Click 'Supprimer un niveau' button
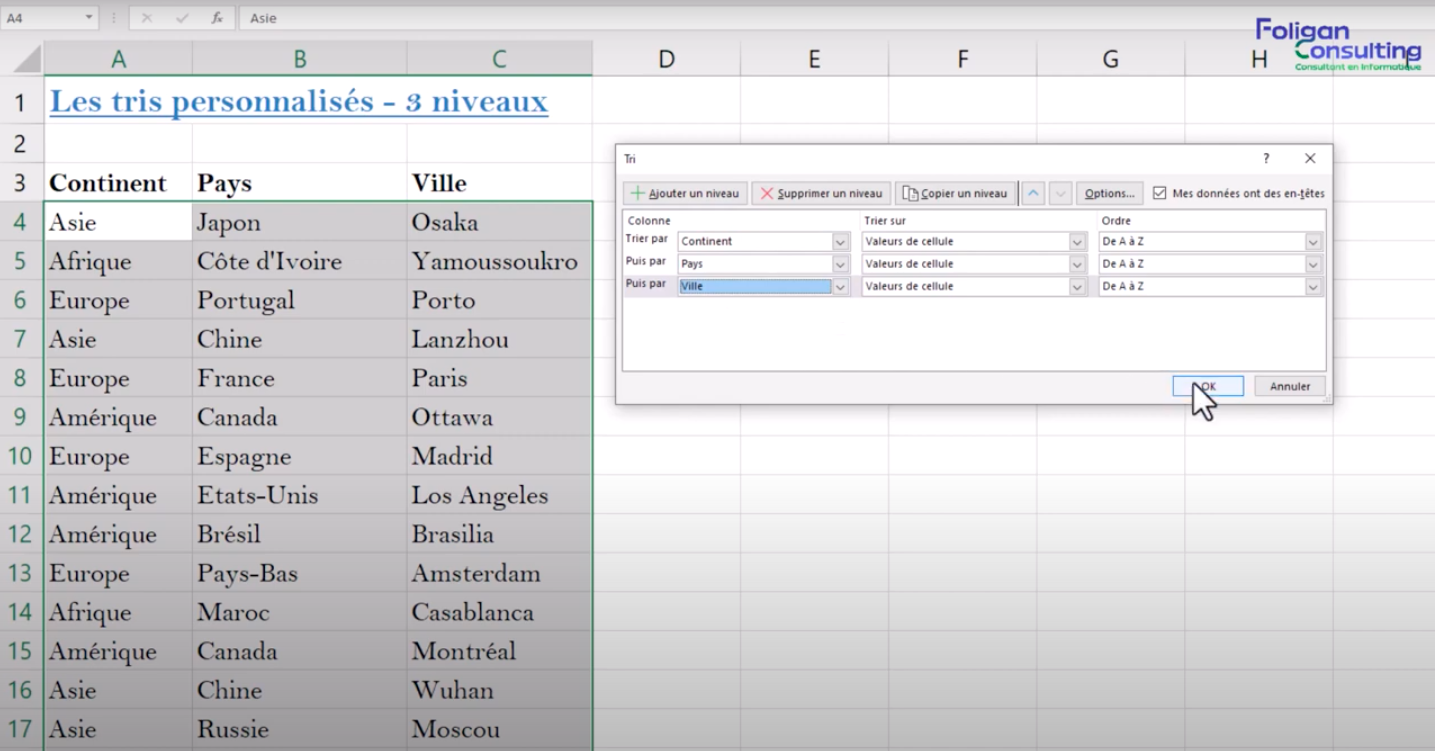1435x751 pixels. pos(821,193)
